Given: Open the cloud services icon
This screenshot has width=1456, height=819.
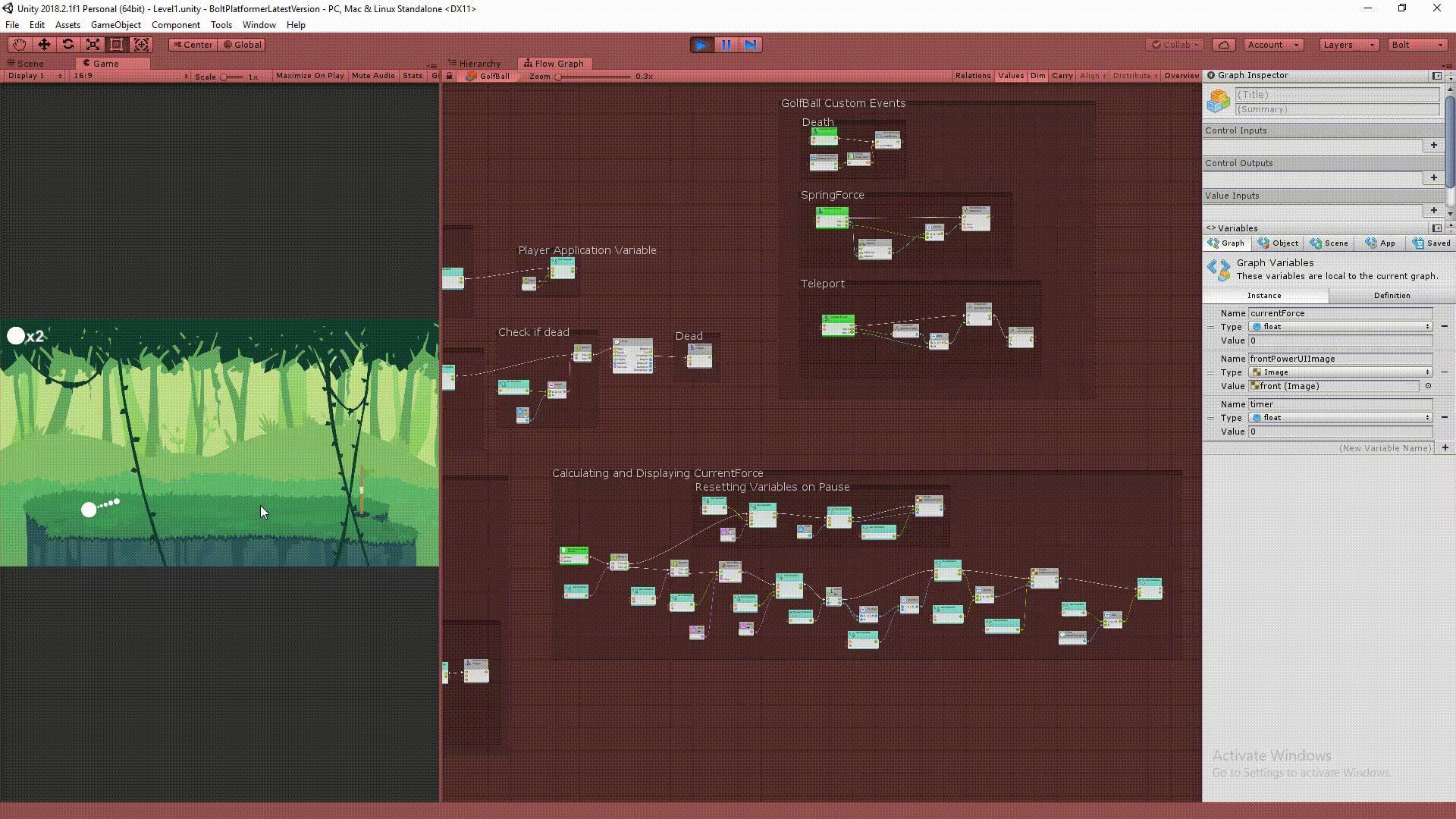Looking at the screenshot, I should tap(1224, 45).
